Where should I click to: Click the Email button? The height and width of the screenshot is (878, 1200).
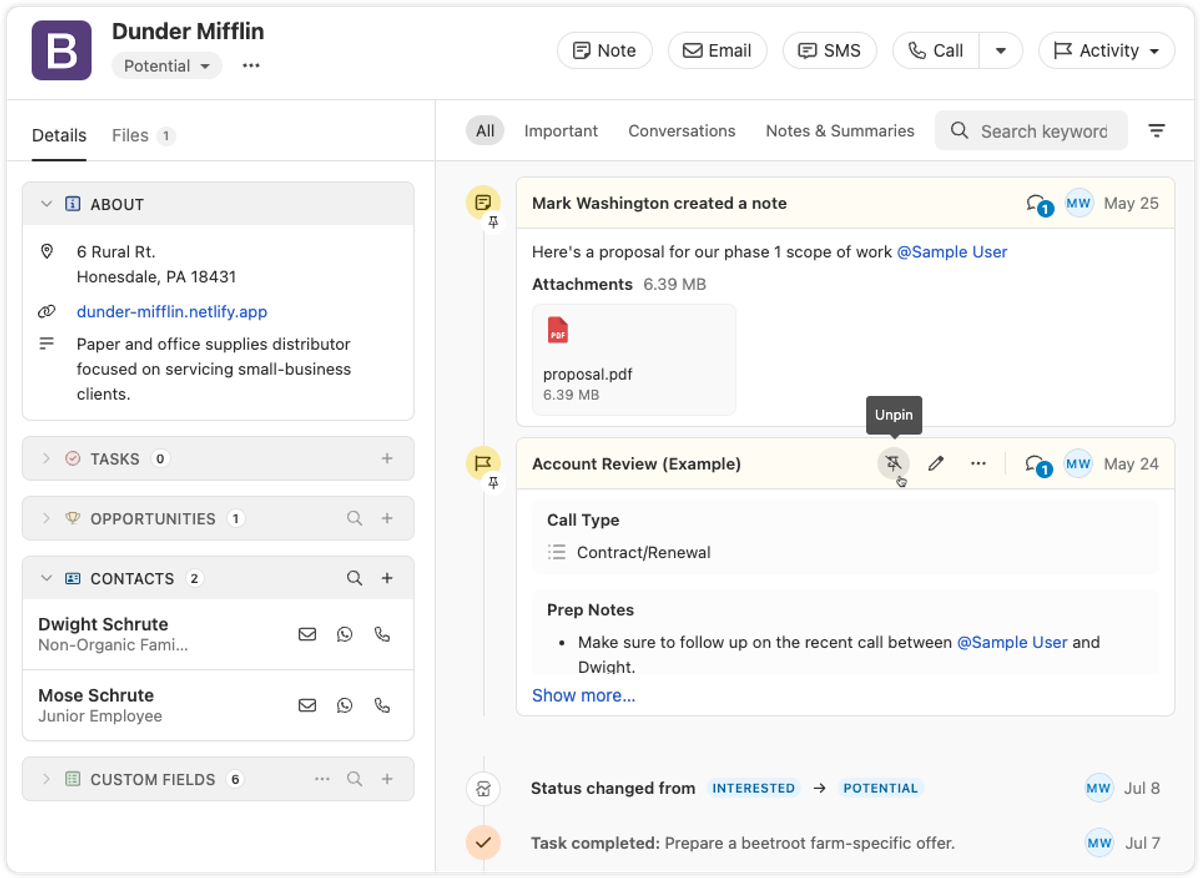[x=717, y=51]
